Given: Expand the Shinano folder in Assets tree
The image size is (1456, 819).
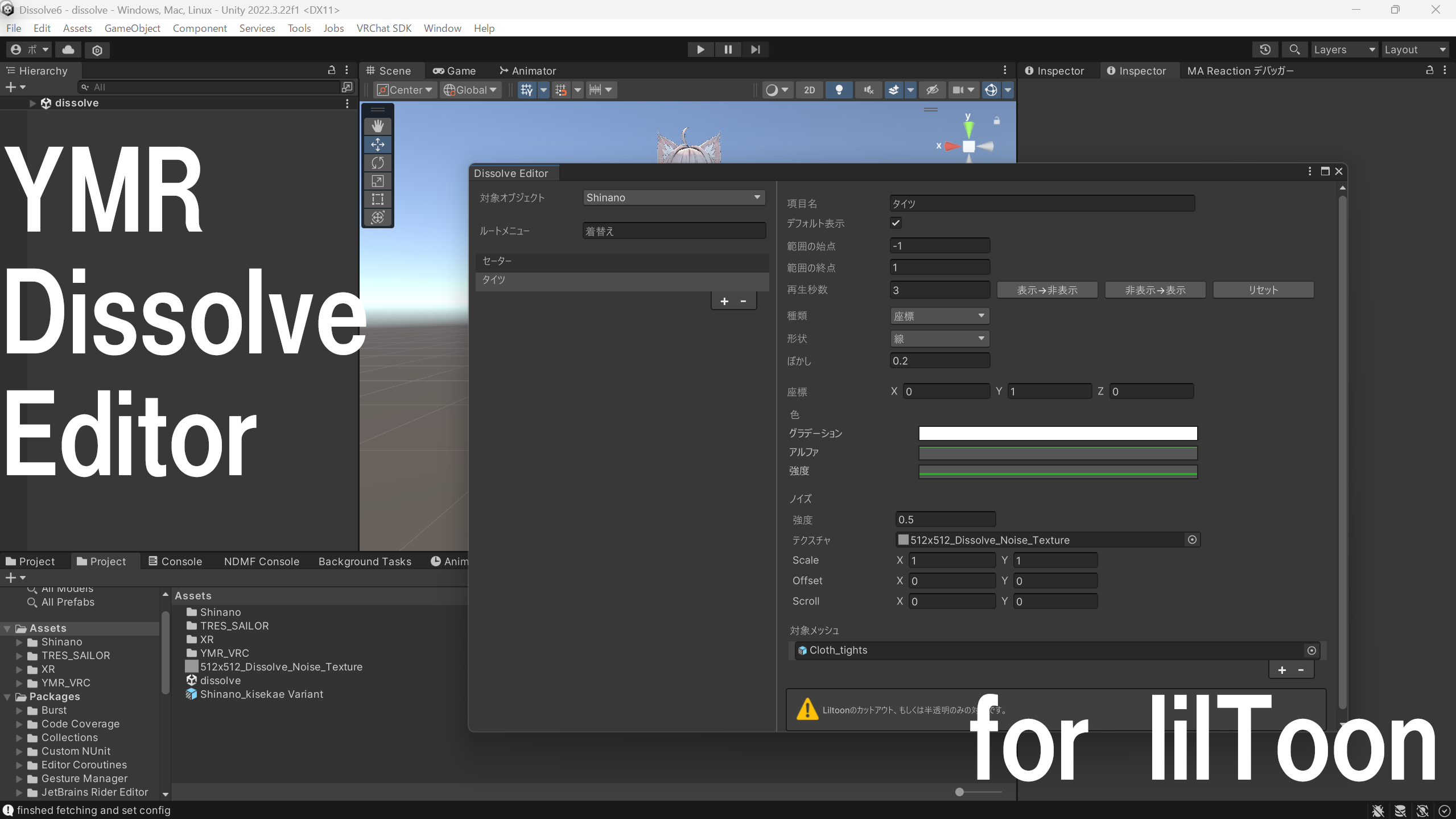Looking at the screenshot, I should [19, 642].
